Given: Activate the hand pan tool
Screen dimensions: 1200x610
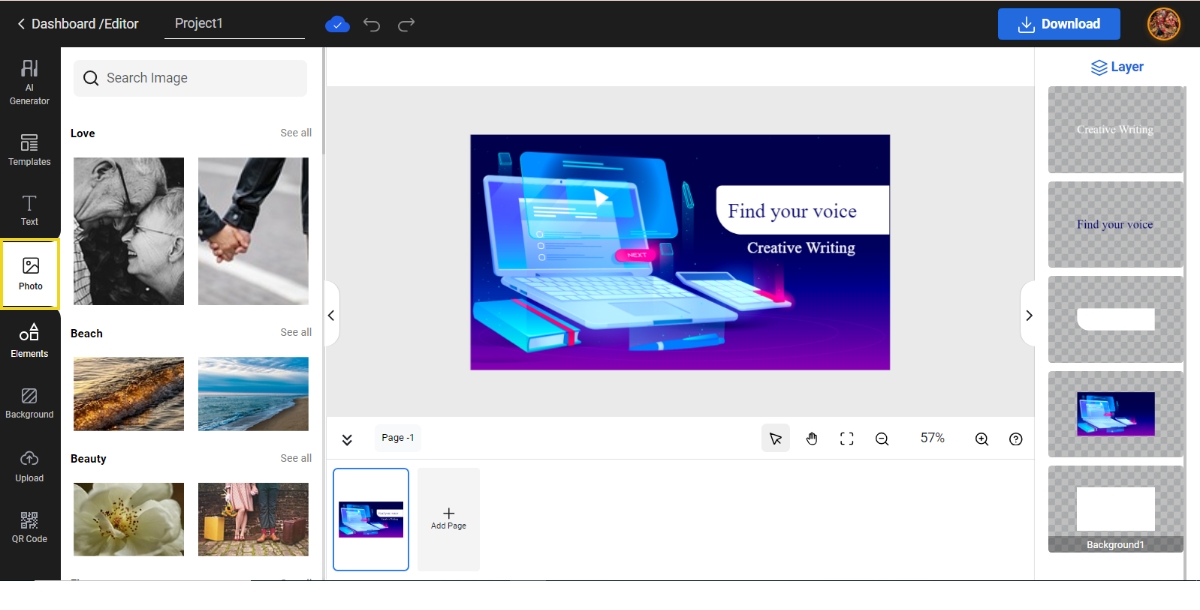Looking at the screenshot, I should (x=811, y=438).
